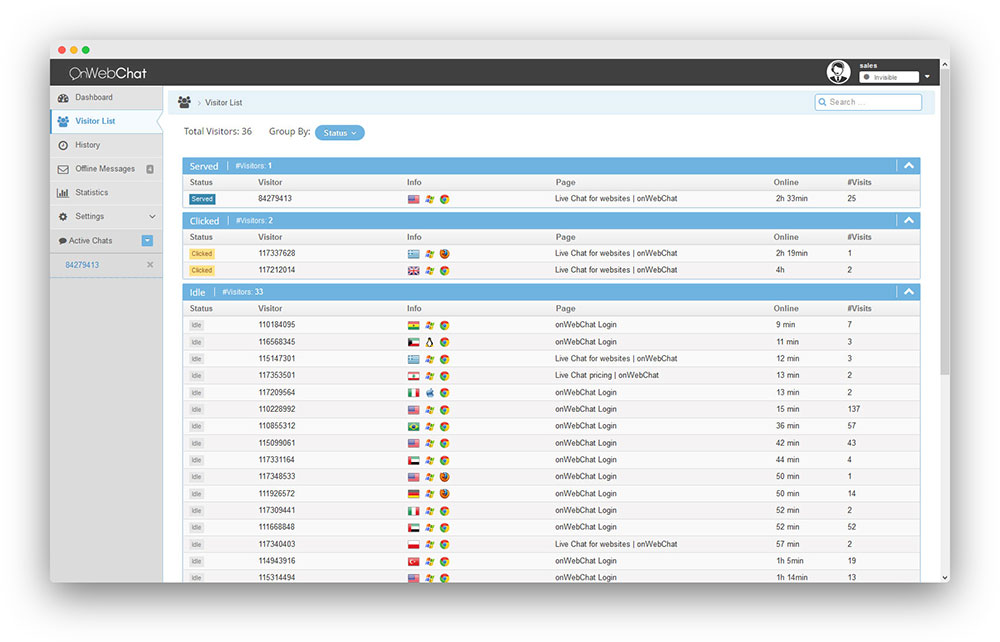
Task: Click 'Live Chat pricing | onWebChat' page
Action: coord(607,376)
